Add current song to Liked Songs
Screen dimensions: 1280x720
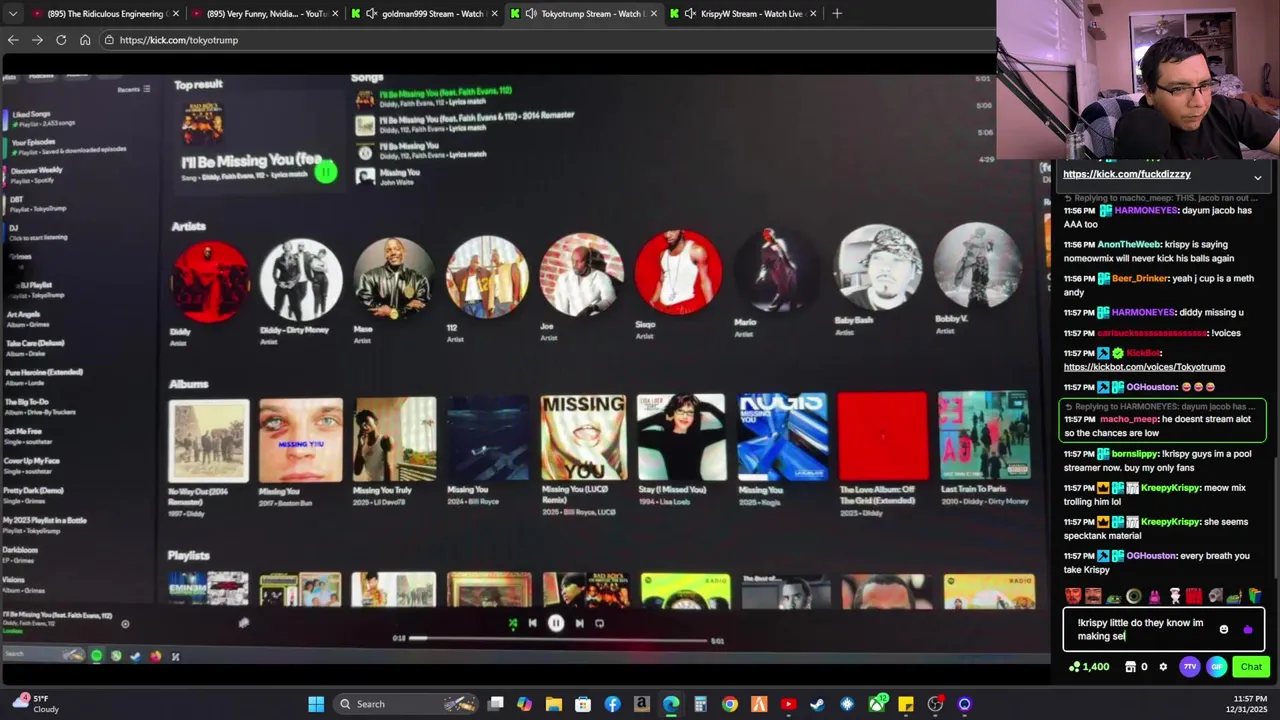125,624
